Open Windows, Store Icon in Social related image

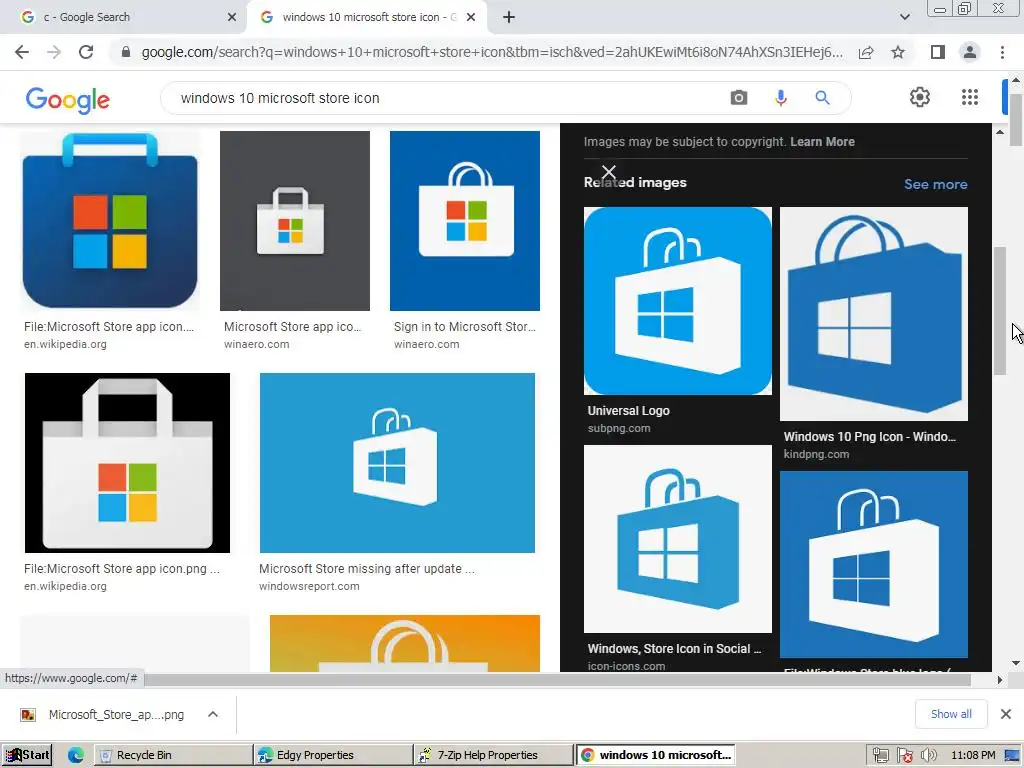677,539
